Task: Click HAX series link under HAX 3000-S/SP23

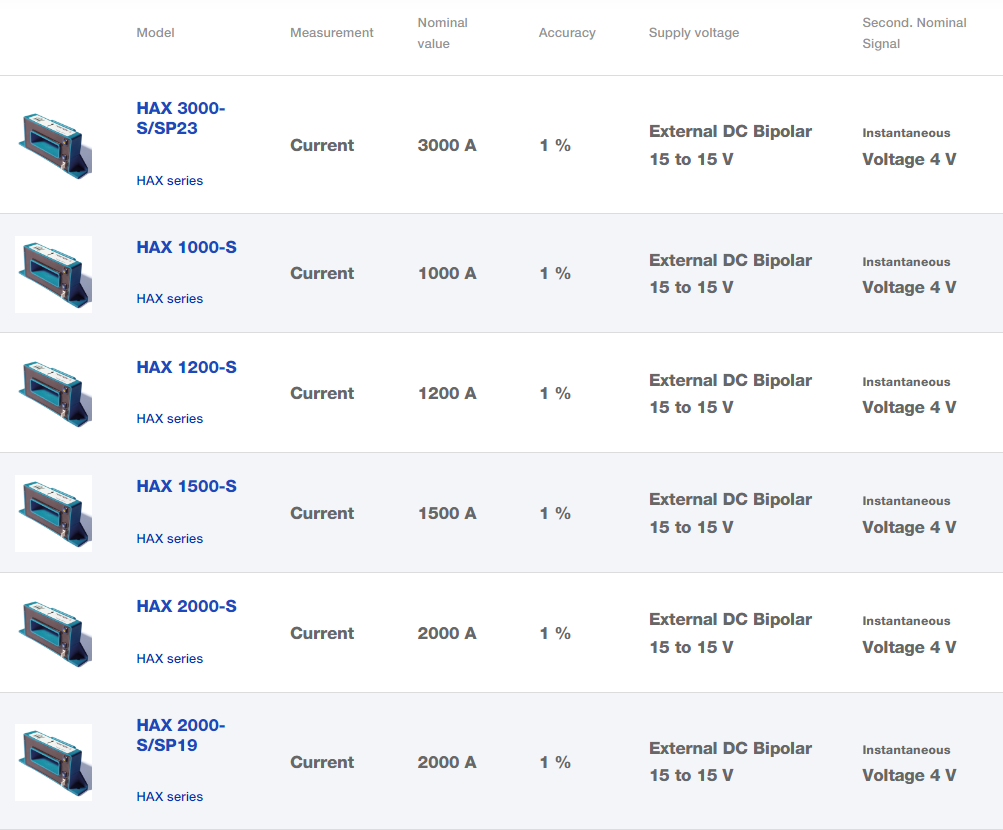Action: point(170,181)
